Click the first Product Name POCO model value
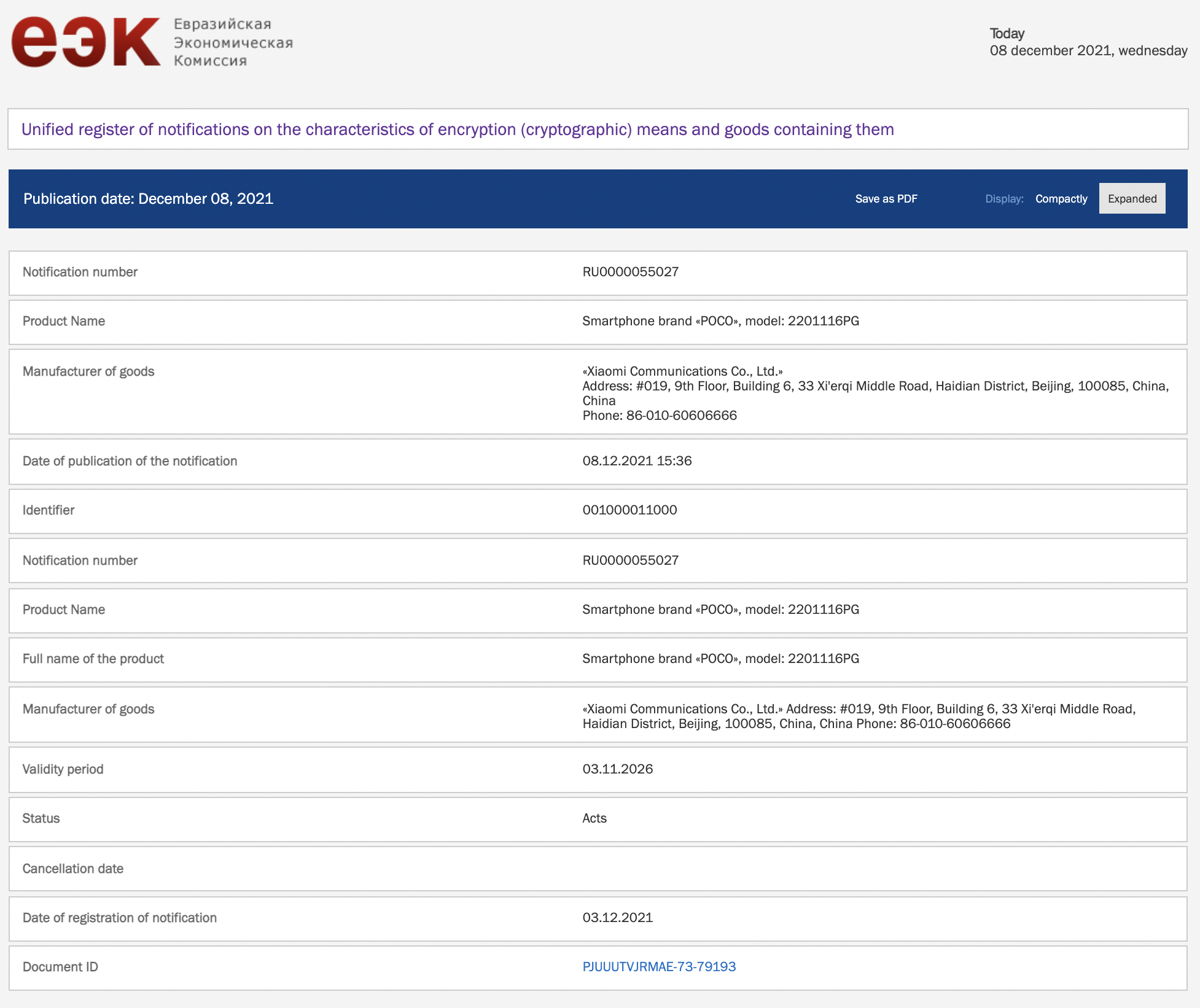This screenshot has width=1200, height=1008. 720,321
